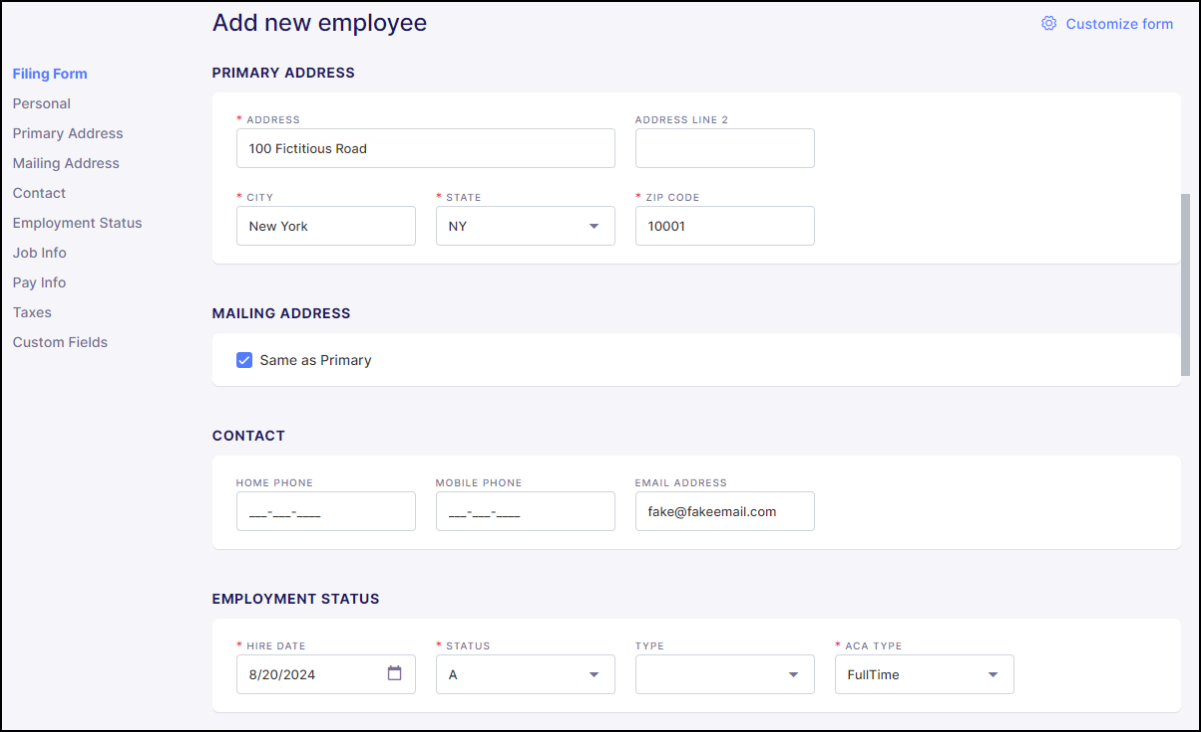Click the vertical page scrollbar

(x=1185, y=285)
